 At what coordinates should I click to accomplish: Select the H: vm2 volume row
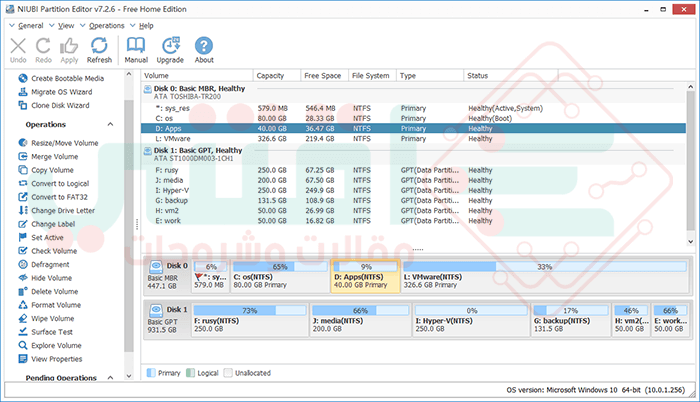(x=413, y=210)
